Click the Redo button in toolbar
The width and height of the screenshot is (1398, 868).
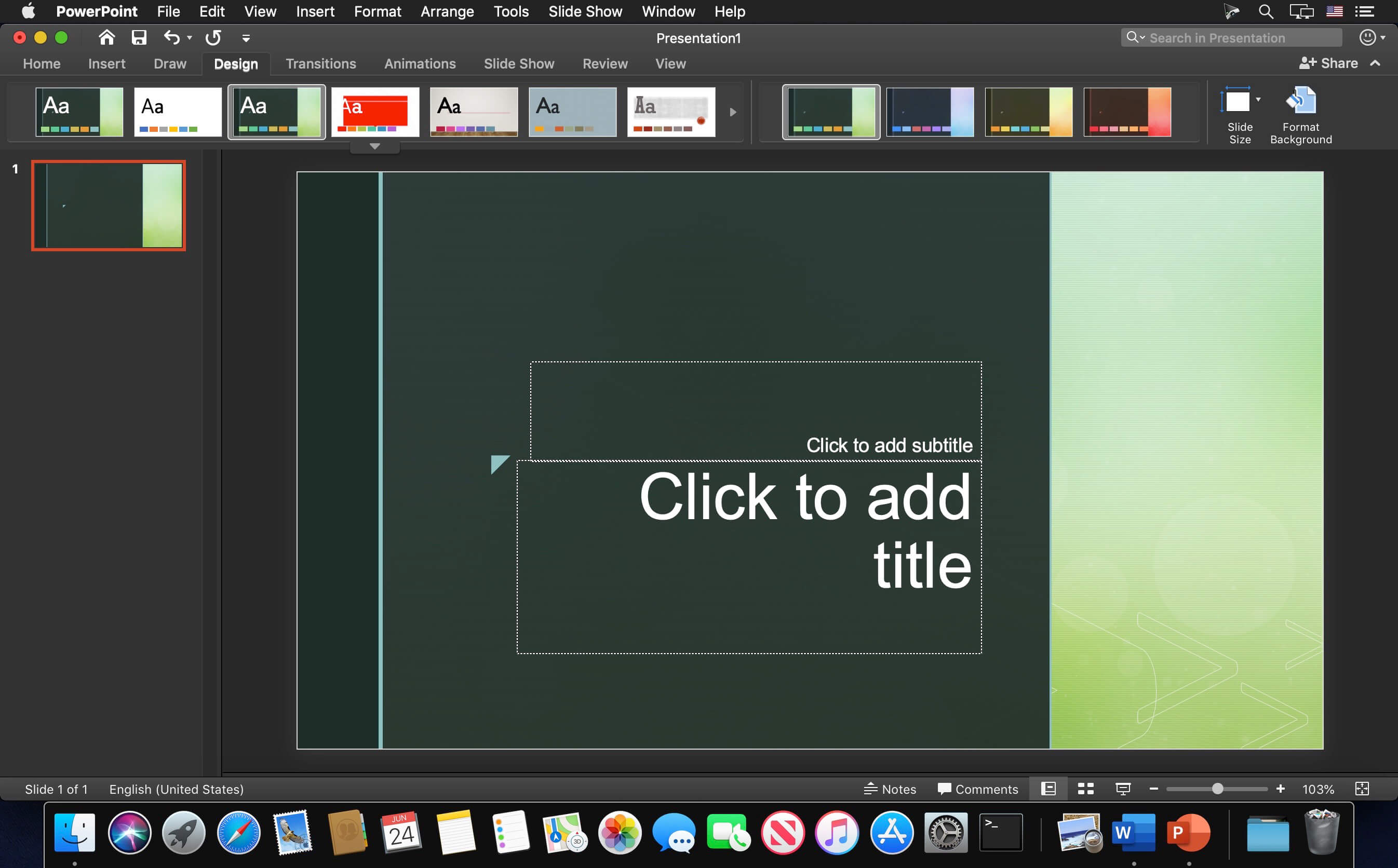coord(212,38)
